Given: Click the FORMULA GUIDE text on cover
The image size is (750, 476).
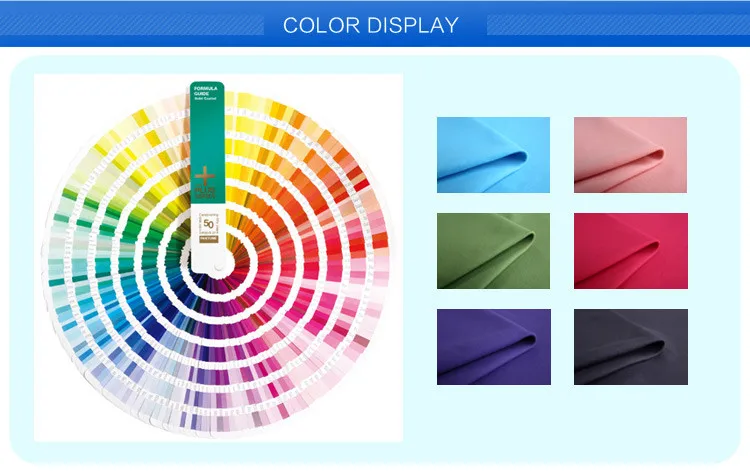Looking at the screenshot, I should 205,91.
